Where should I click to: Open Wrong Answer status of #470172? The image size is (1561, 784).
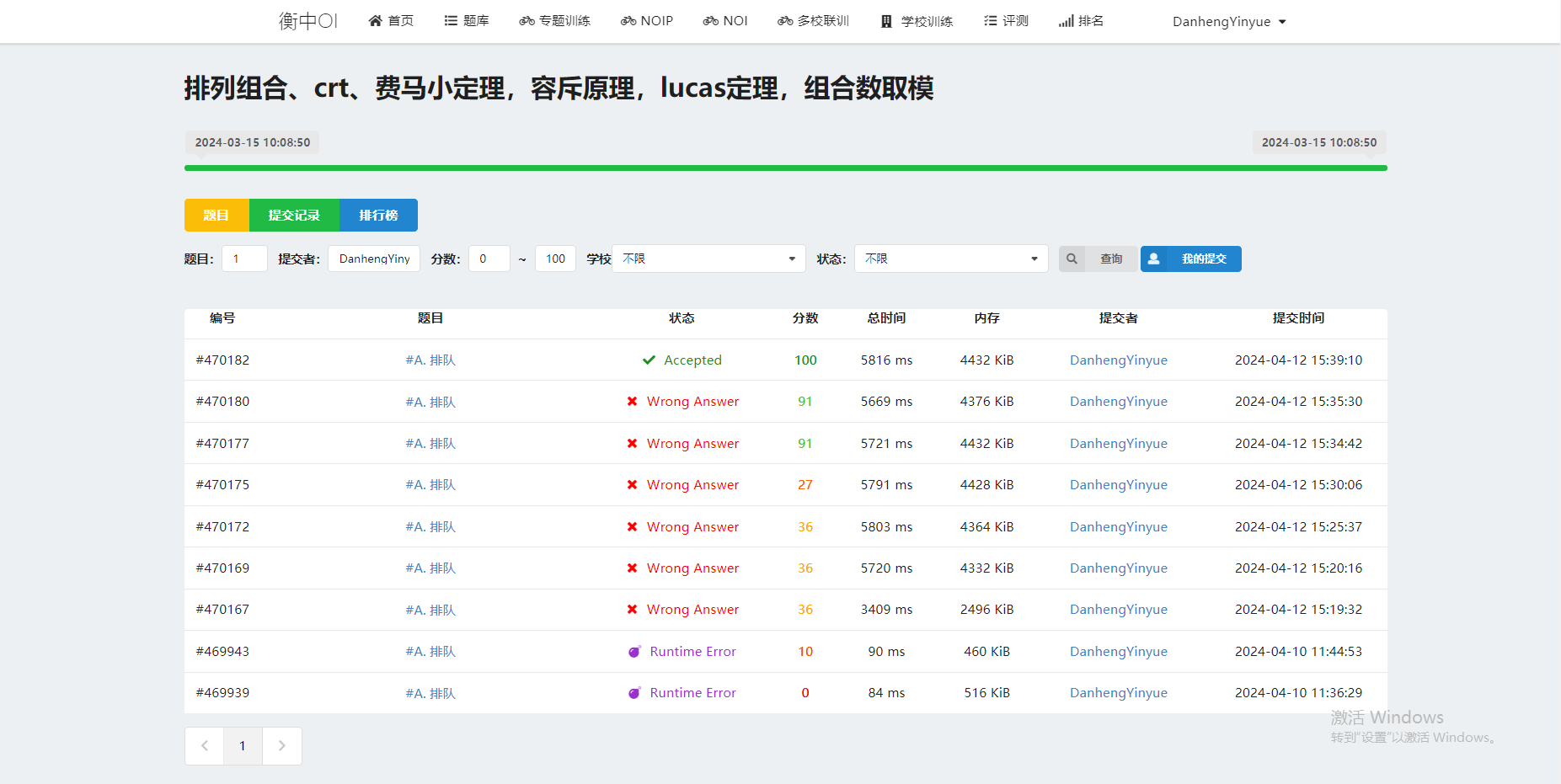pyautogui.click(x=692, y=526)
